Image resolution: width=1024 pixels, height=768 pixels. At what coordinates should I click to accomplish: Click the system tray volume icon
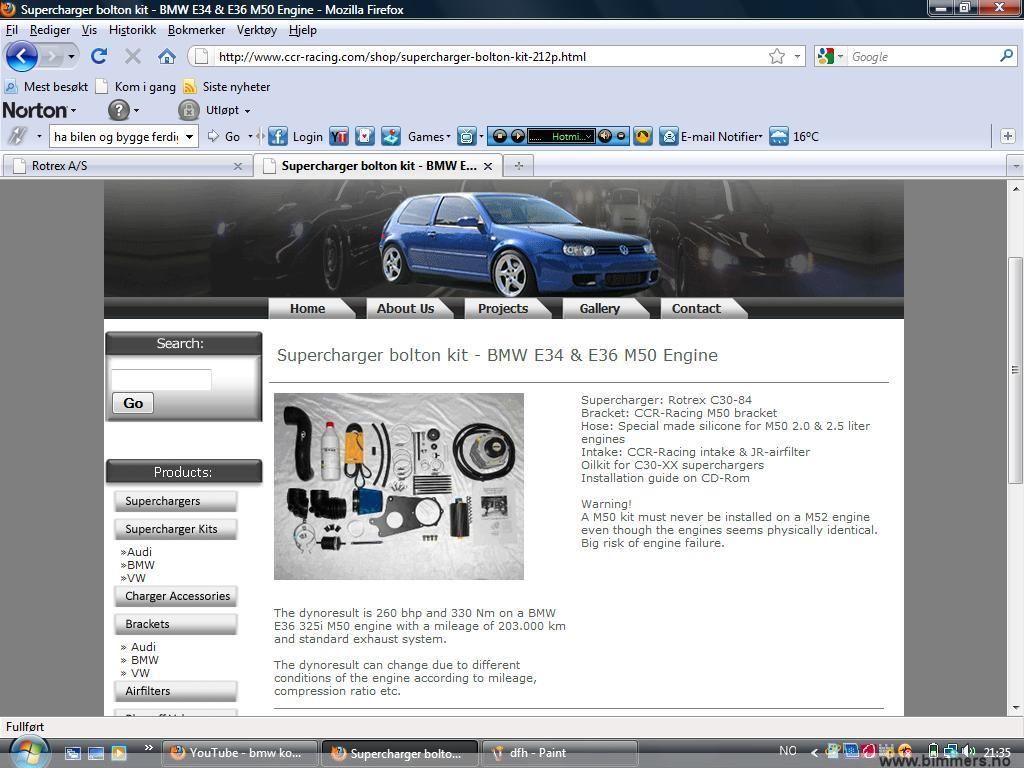click(969, 752)
